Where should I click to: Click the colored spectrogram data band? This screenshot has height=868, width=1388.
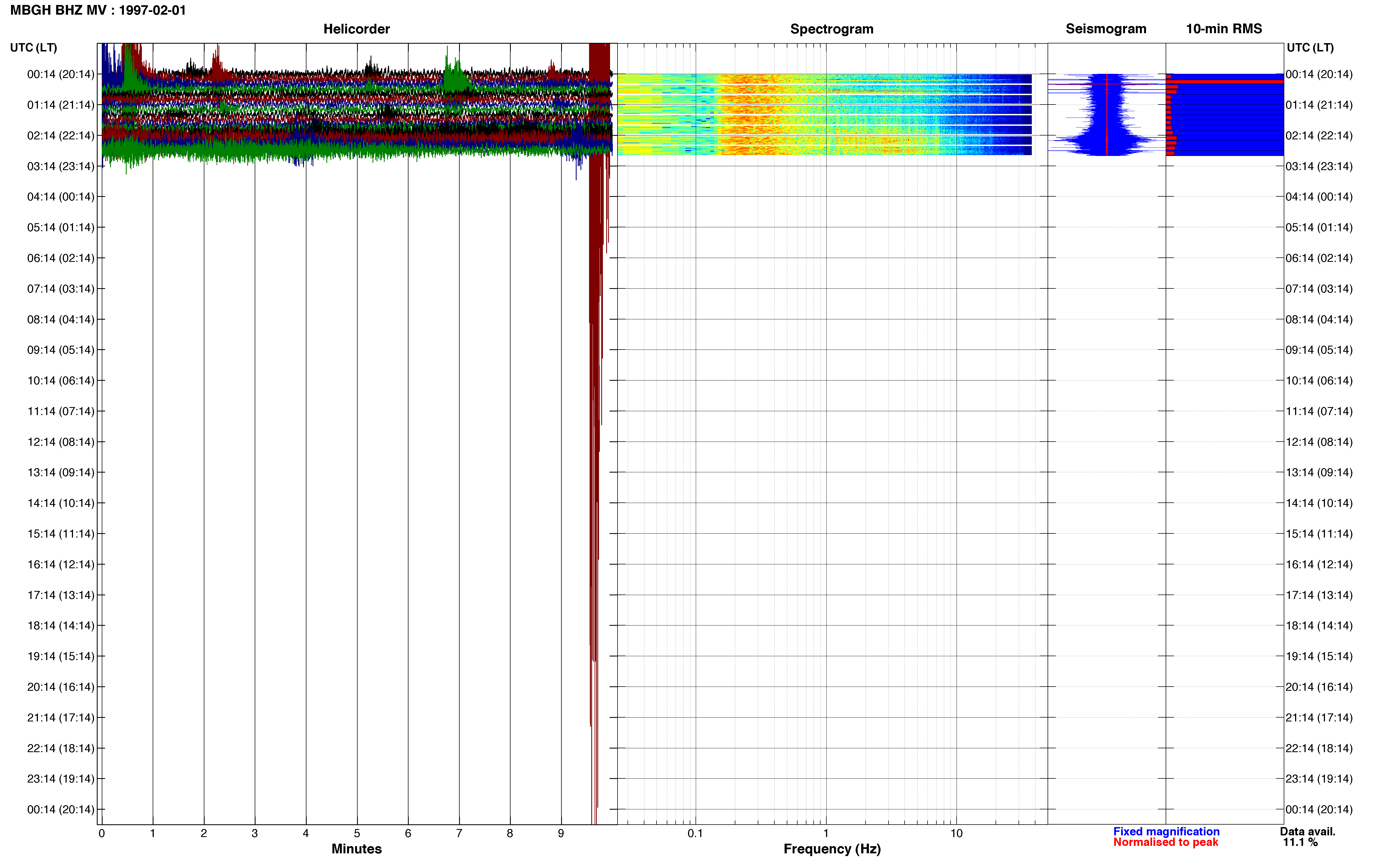click(x=824, y=114)
